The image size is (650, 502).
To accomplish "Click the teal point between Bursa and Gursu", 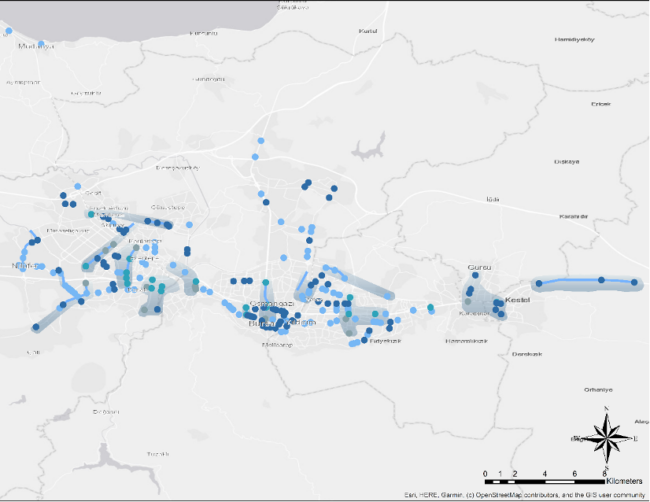I will click(430, 307).
